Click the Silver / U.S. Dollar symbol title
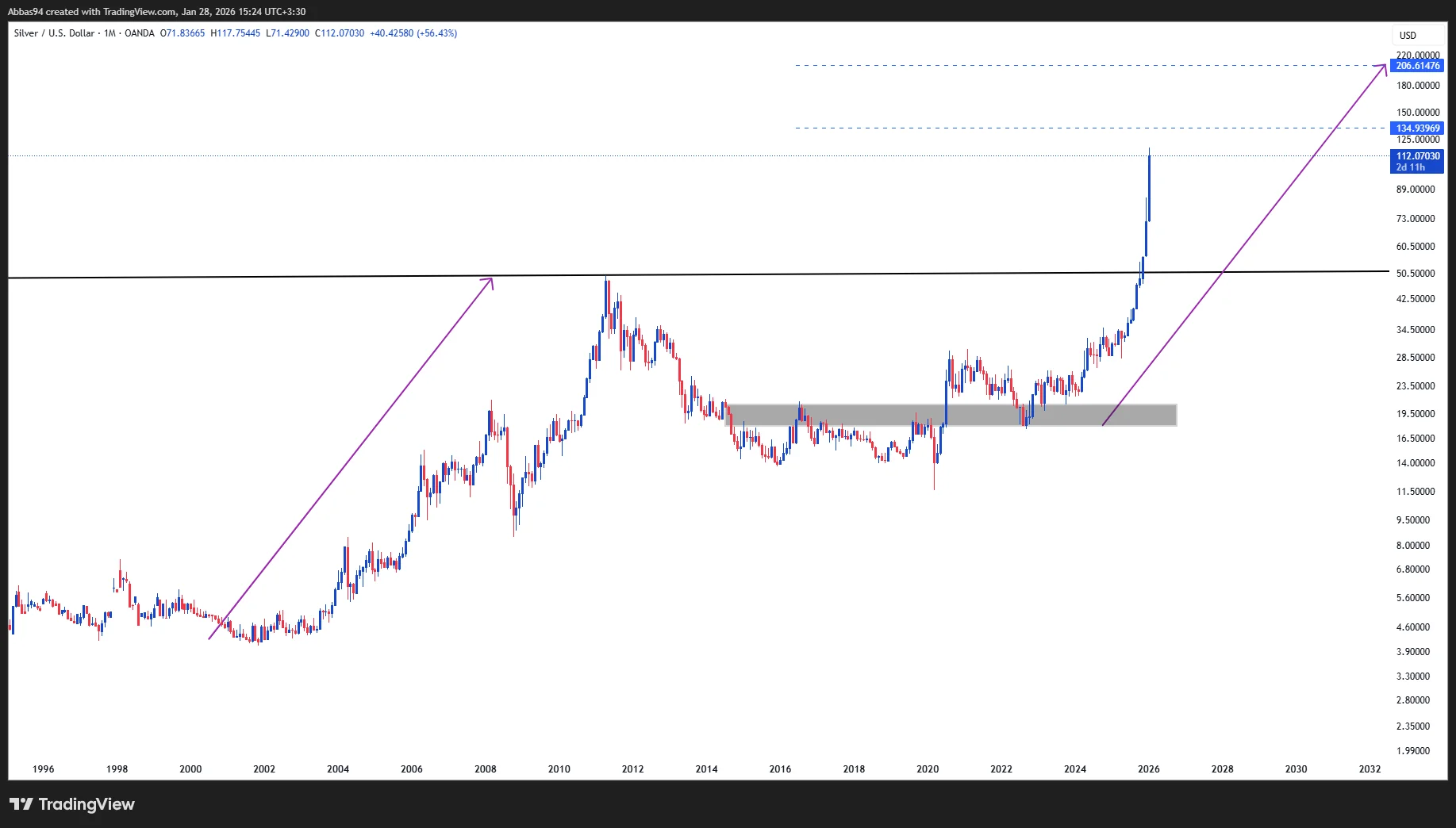Image resolution: width=1456 pixels, height=828 pixels. pyautogui.click(x=54, y=33)
